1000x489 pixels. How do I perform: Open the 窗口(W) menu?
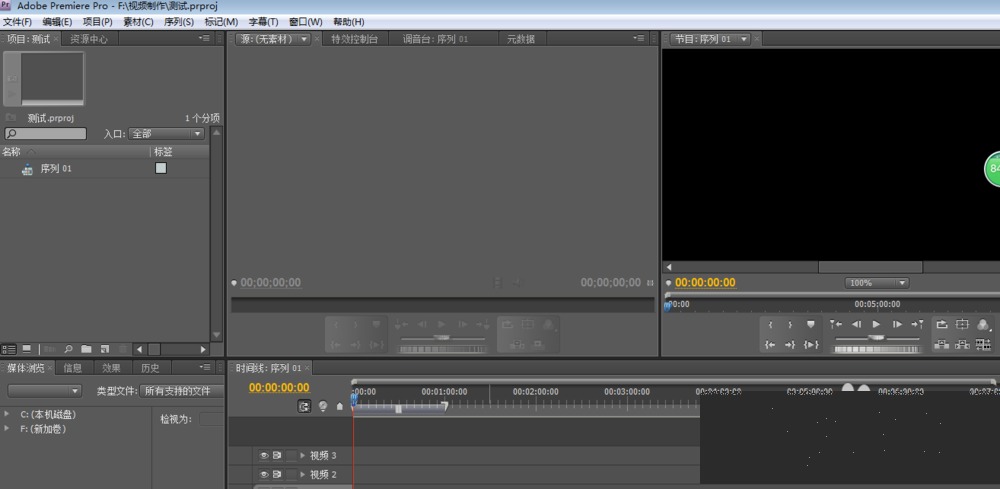point(305,22)
